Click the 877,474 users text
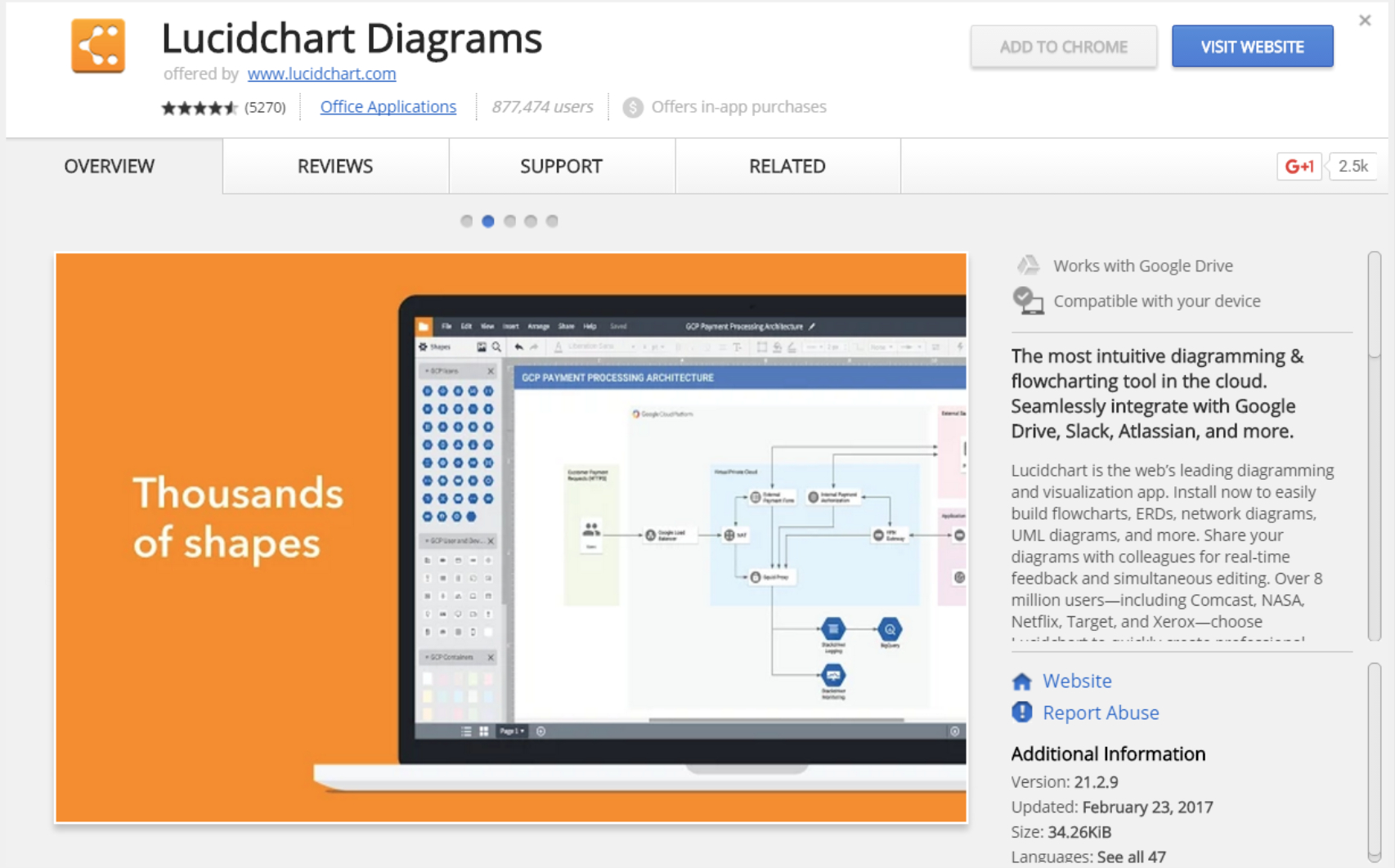This screenshot has height=868, width=1395. coord(542,107)
